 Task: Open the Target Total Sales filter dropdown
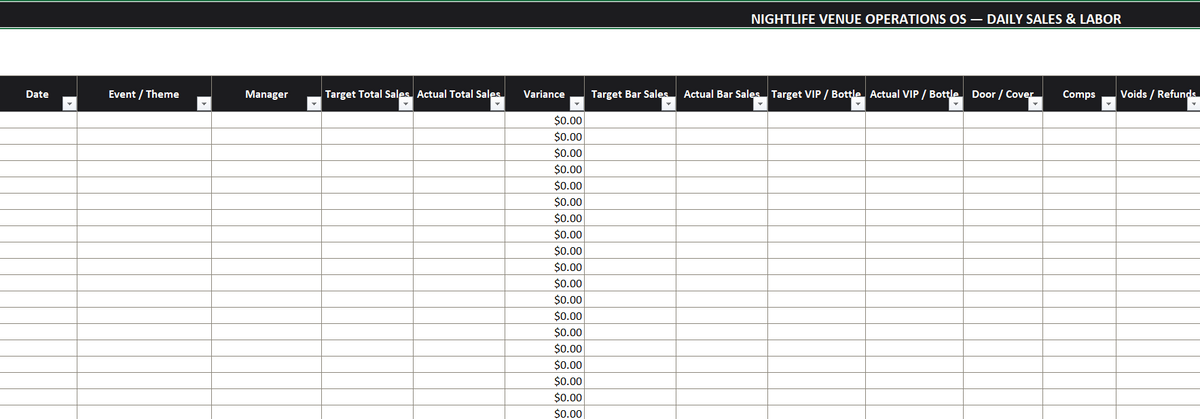click(x=406, y=103)
